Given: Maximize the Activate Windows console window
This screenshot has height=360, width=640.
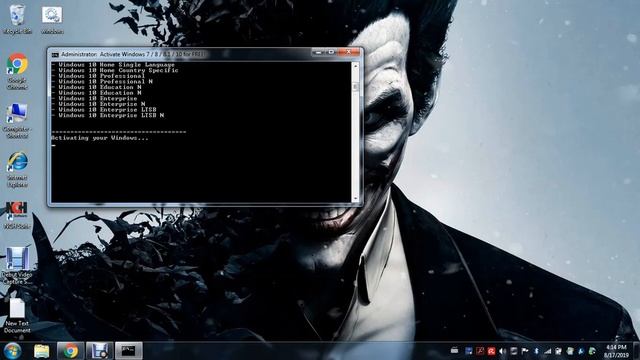Looking at the screenshot, I should point(331,52).
